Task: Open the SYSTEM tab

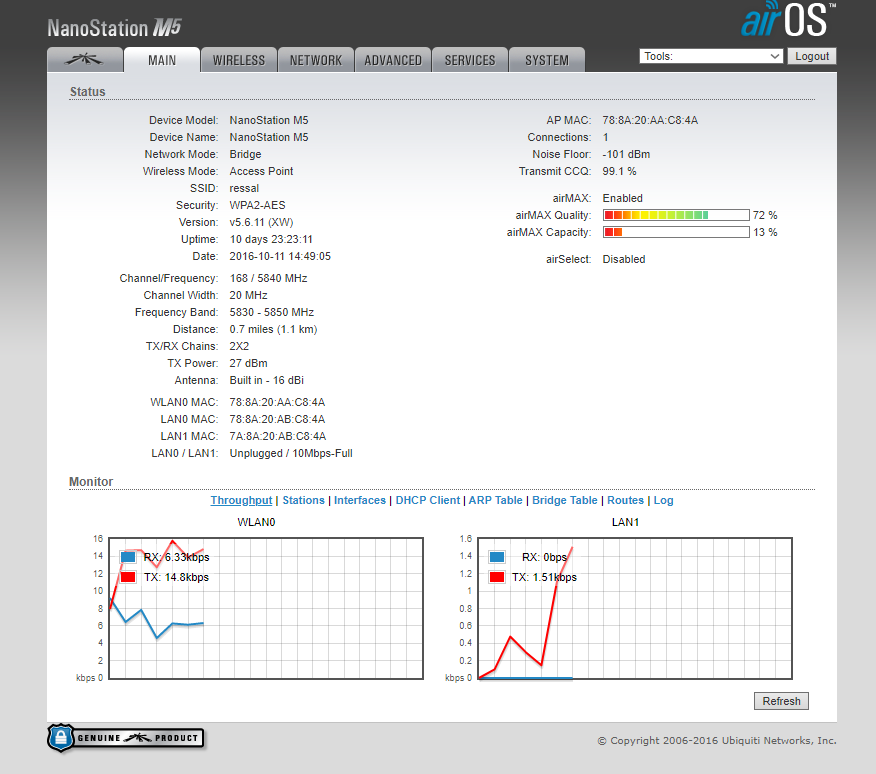Action: tap(547, 60)
